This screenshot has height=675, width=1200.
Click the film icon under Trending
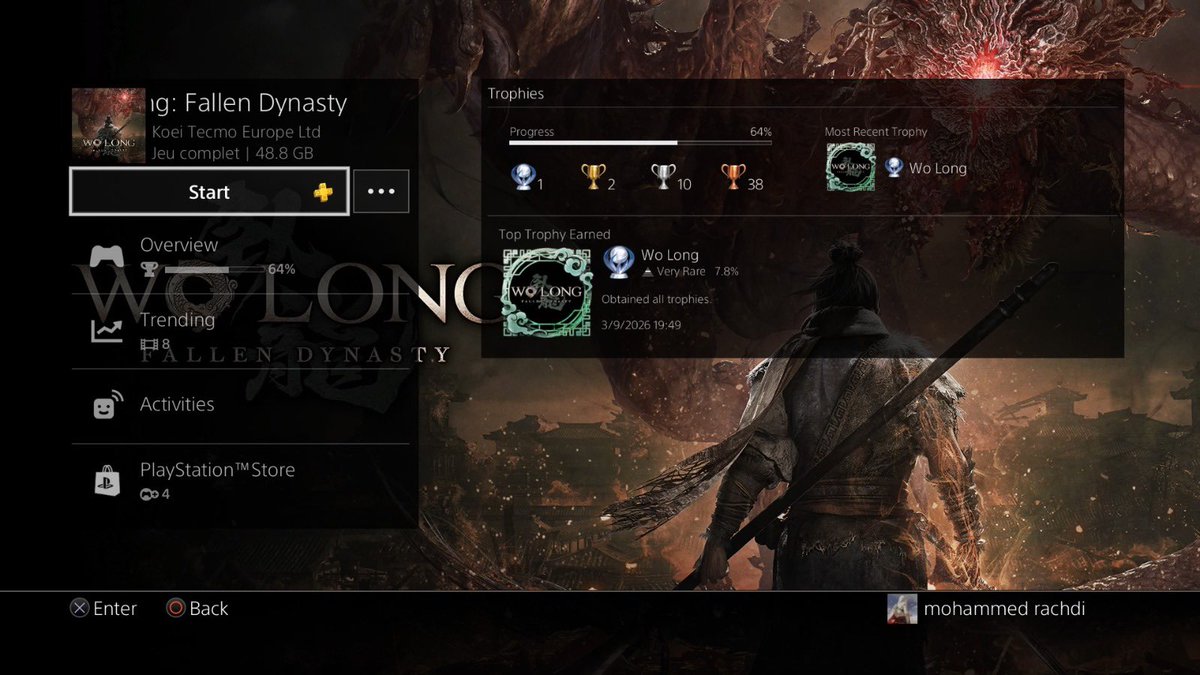(x=150, y=344)
